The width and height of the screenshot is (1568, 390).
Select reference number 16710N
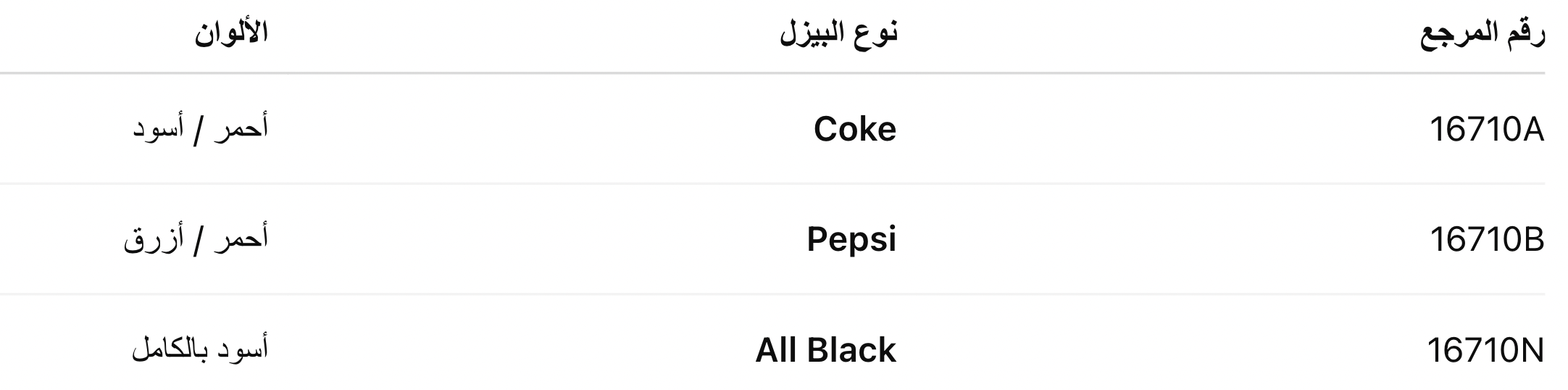coord(1485,351)
